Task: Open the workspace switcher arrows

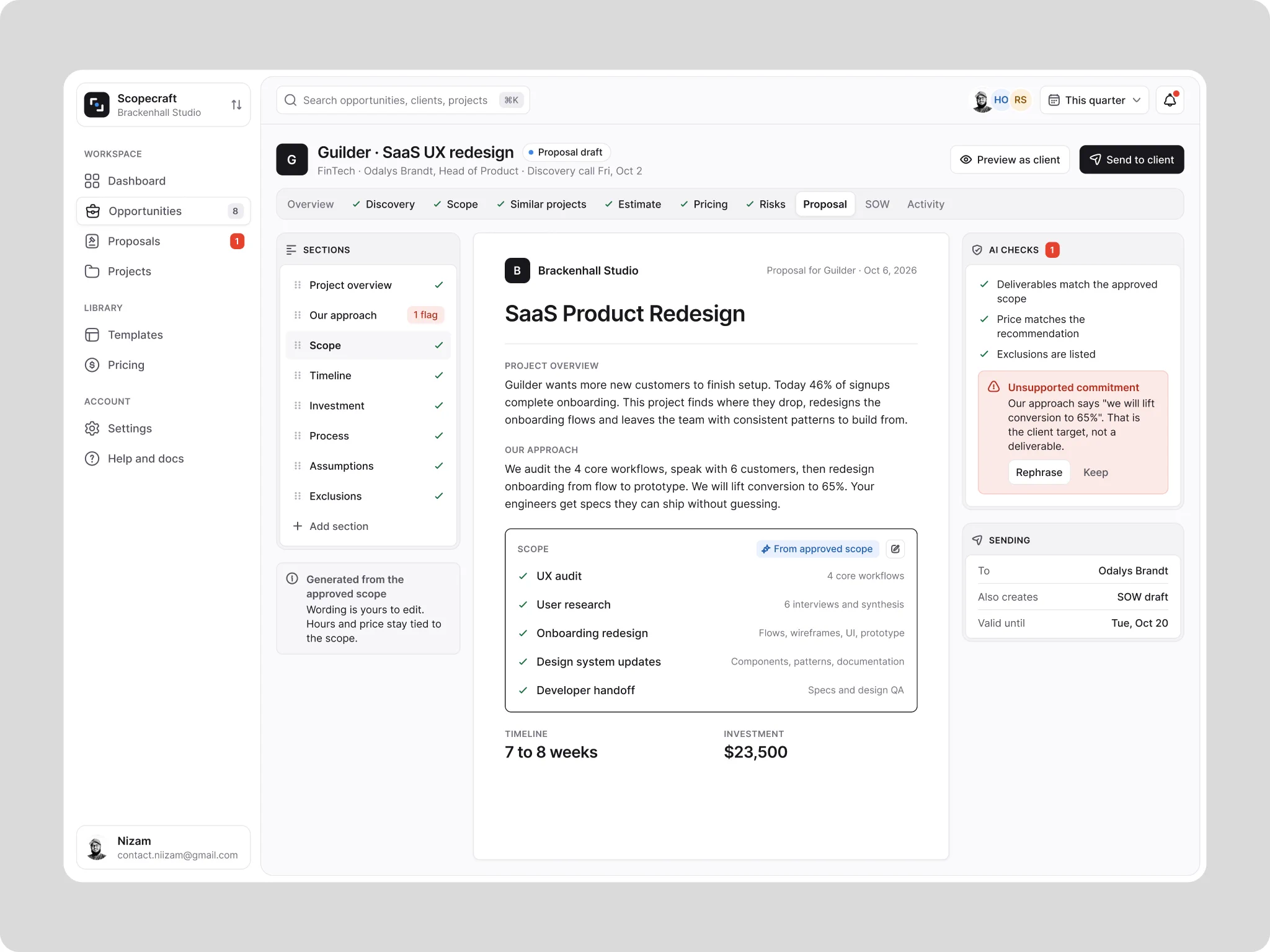Action: tap(236, 105)
